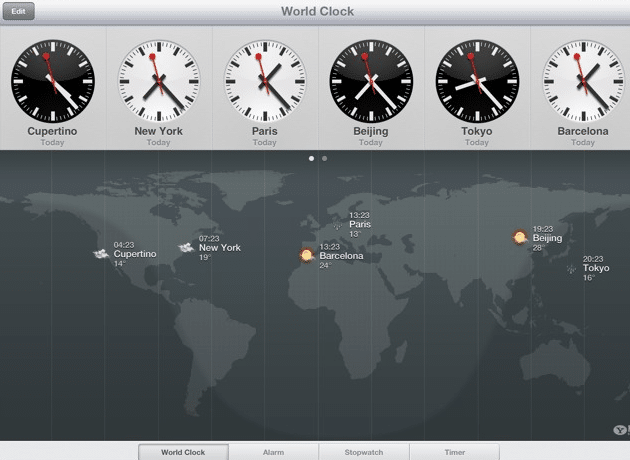Switch to the World Clock tab
This screenshot has width=630, height=460.
click(x=183, y=452)
